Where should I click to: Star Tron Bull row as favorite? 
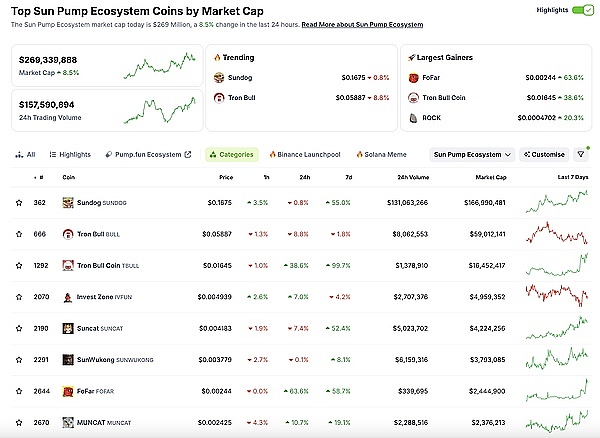point(18,234)
